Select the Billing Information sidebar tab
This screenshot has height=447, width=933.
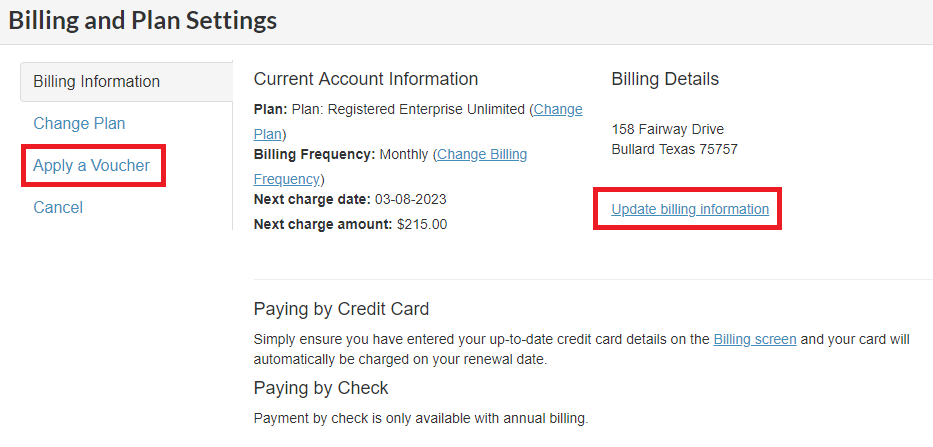pyautogui.click(x=96, y=81)
